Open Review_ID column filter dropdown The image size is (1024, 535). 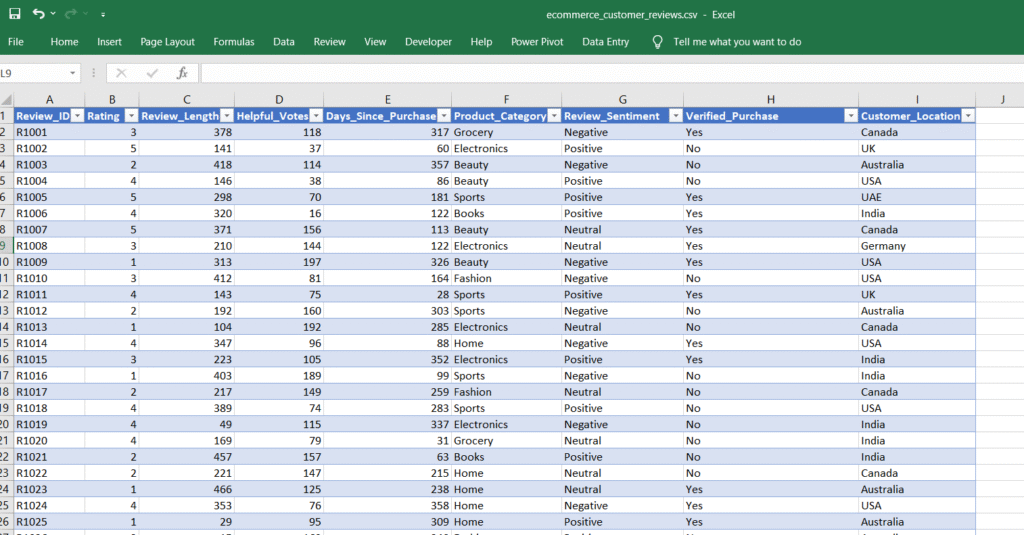click(77, 116)
